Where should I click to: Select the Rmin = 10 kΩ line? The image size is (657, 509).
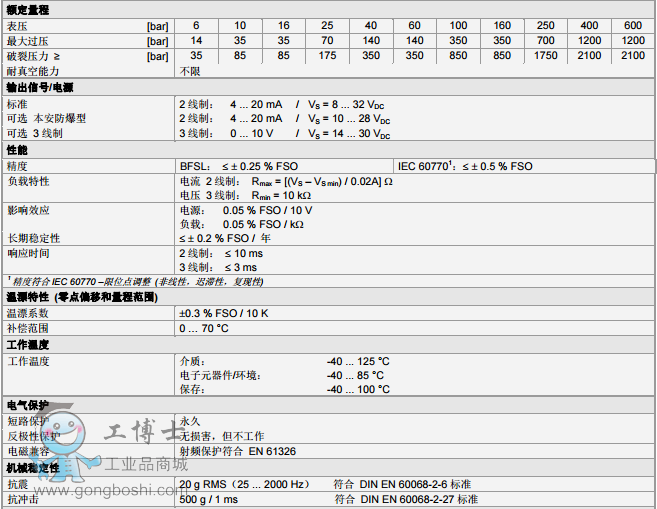(x=245, y=196)
